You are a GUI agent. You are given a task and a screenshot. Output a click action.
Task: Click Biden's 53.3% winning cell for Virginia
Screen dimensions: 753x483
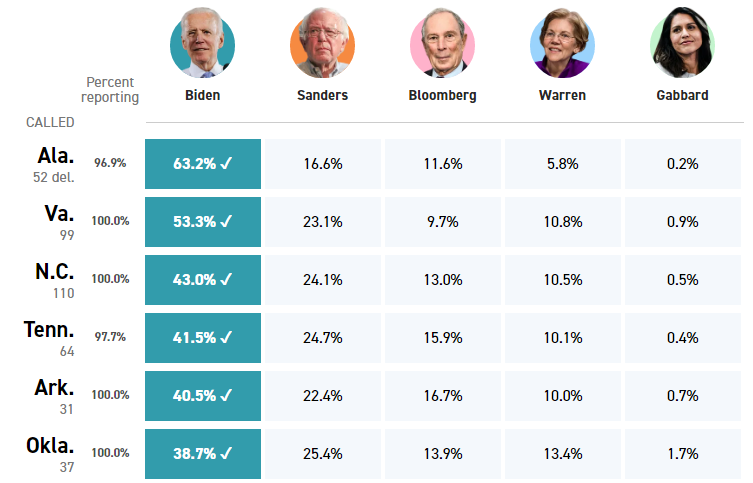pos(203,222)
